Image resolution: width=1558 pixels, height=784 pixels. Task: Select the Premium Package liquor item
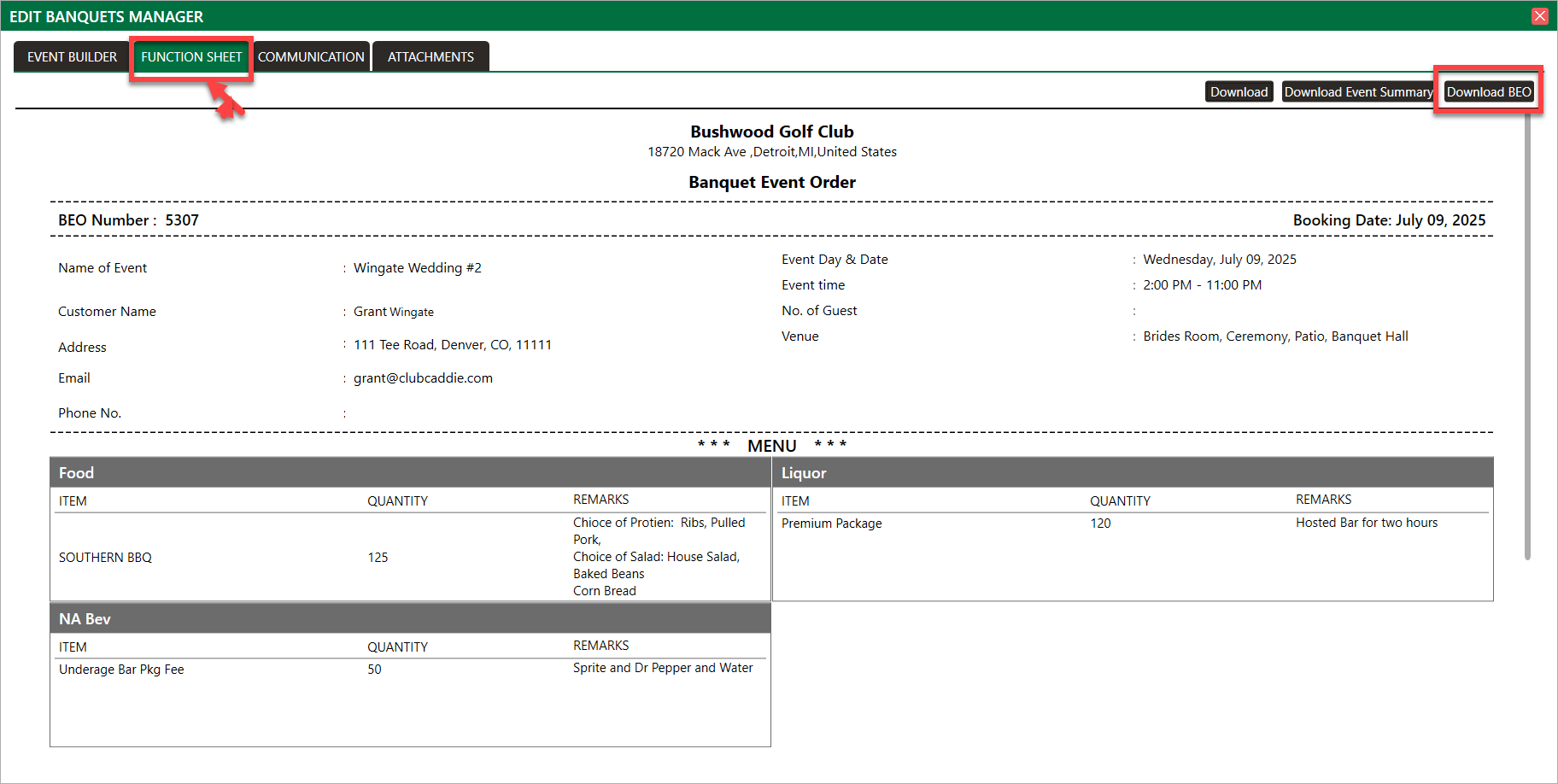(831, 524)
